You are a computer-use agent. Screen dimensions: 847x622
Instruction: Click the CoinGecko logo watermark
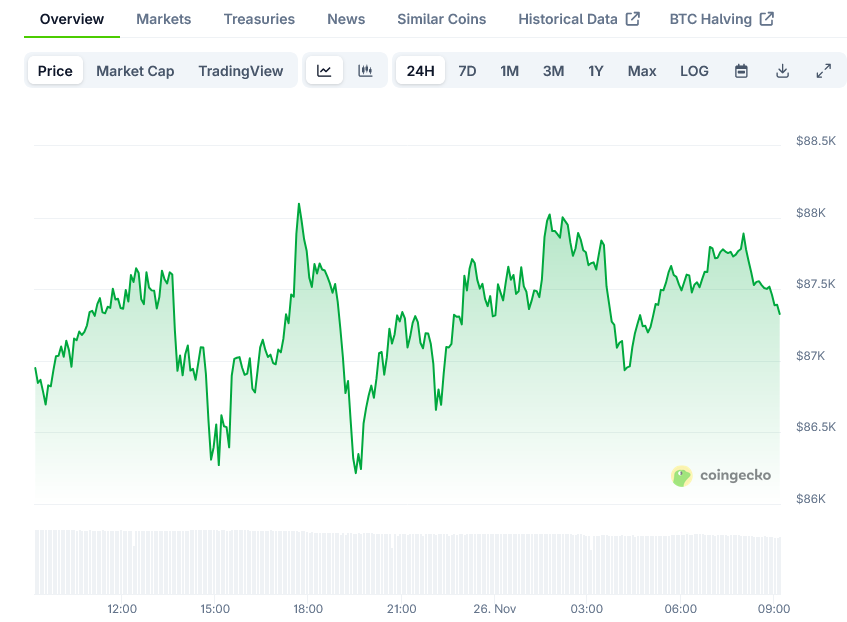point(721,476)
